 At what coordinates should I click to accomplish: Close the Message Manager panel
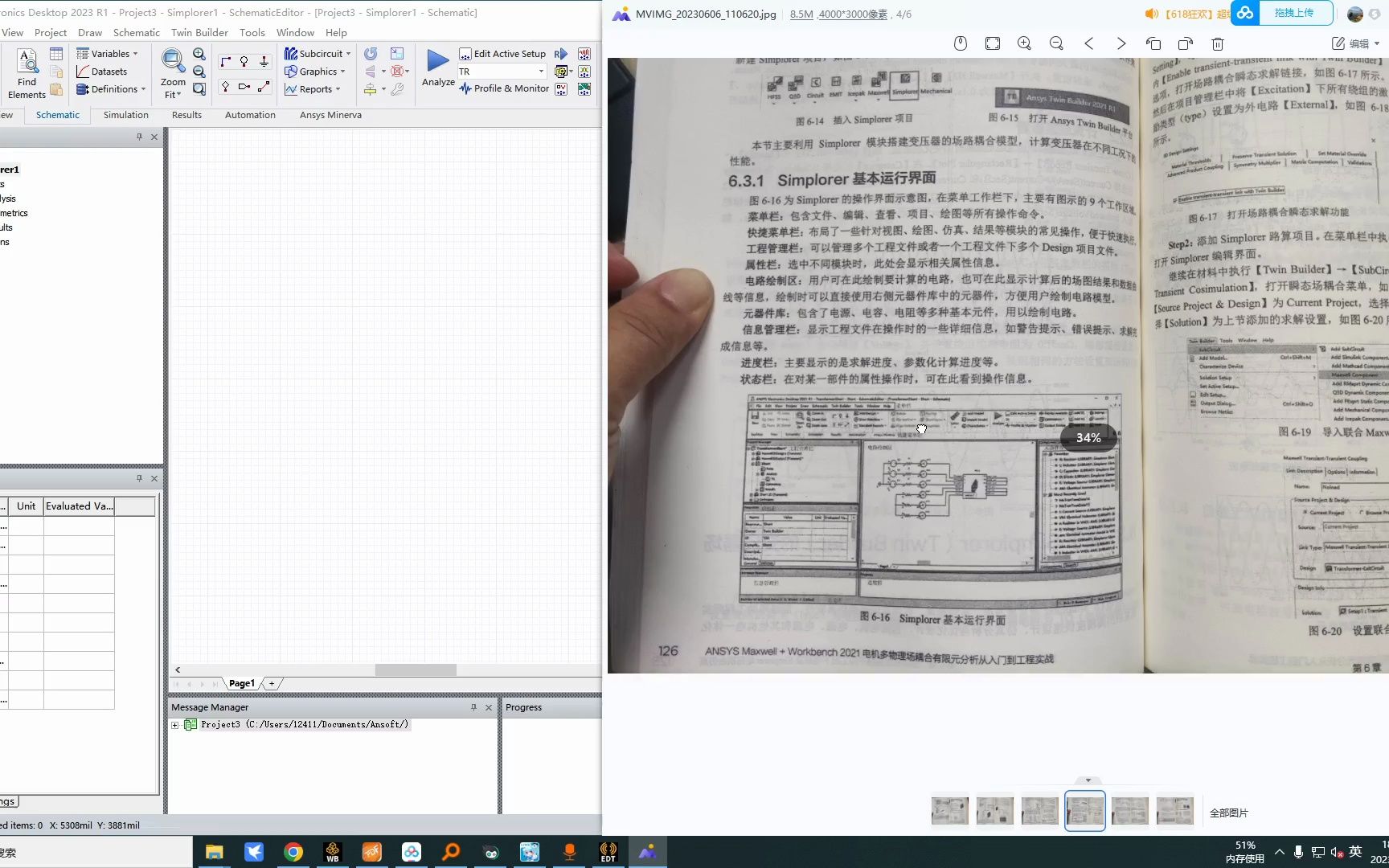(x=489, y=707)
